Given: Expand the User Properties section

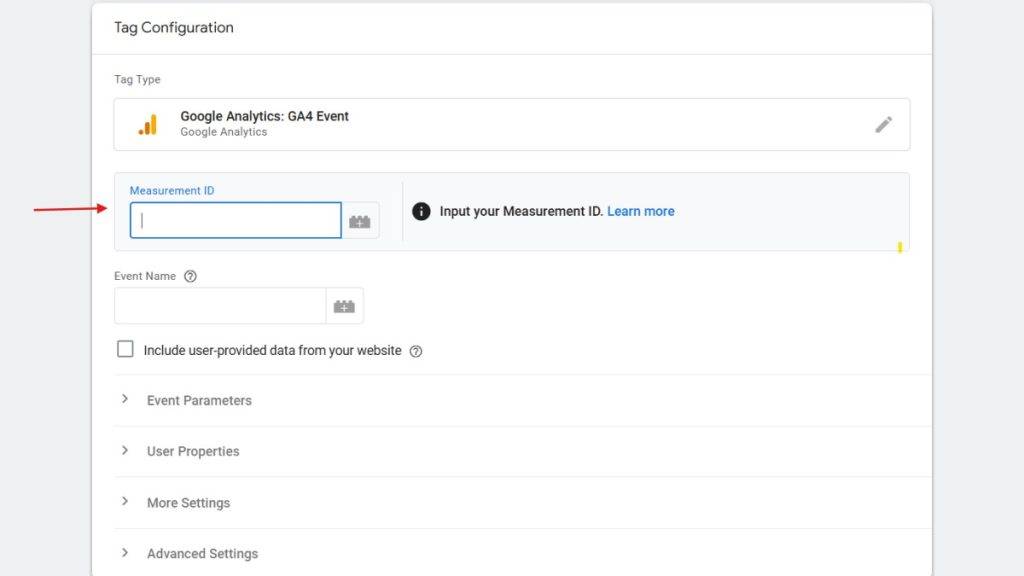Looking at the screenshot, I should [x=192, y=451].
